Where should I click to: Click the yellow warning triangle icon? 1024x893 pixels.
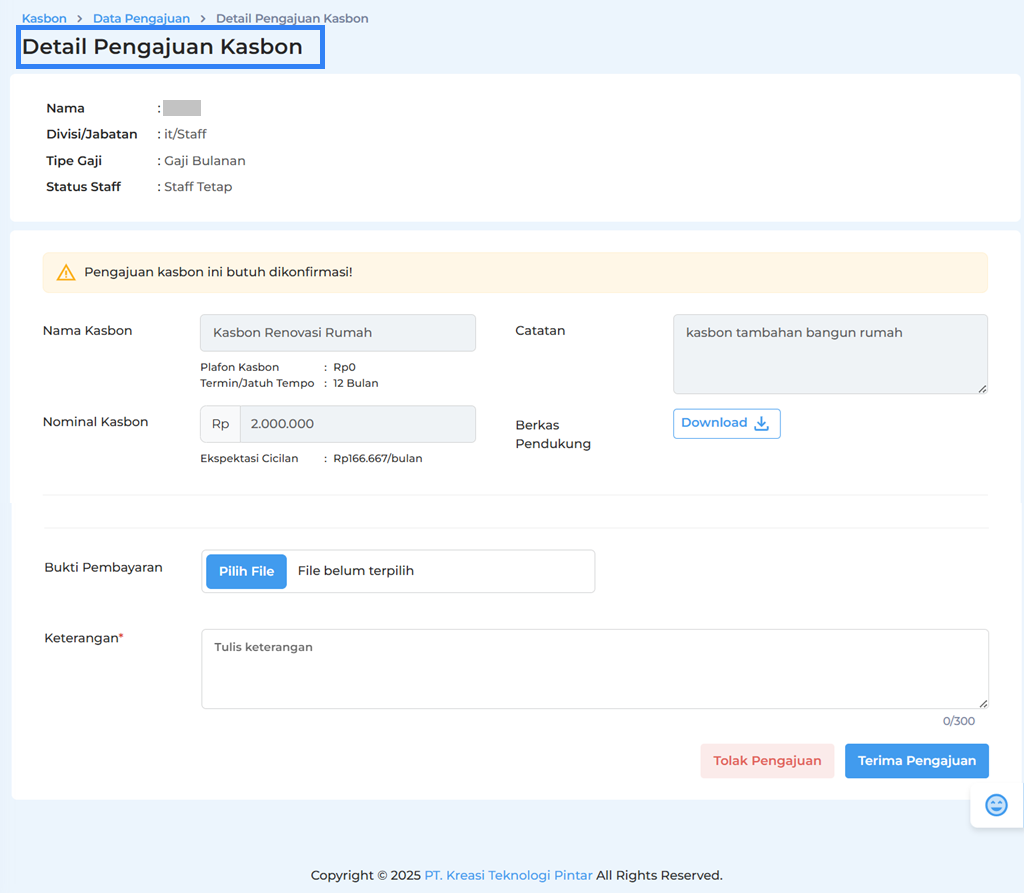(66, 273)
